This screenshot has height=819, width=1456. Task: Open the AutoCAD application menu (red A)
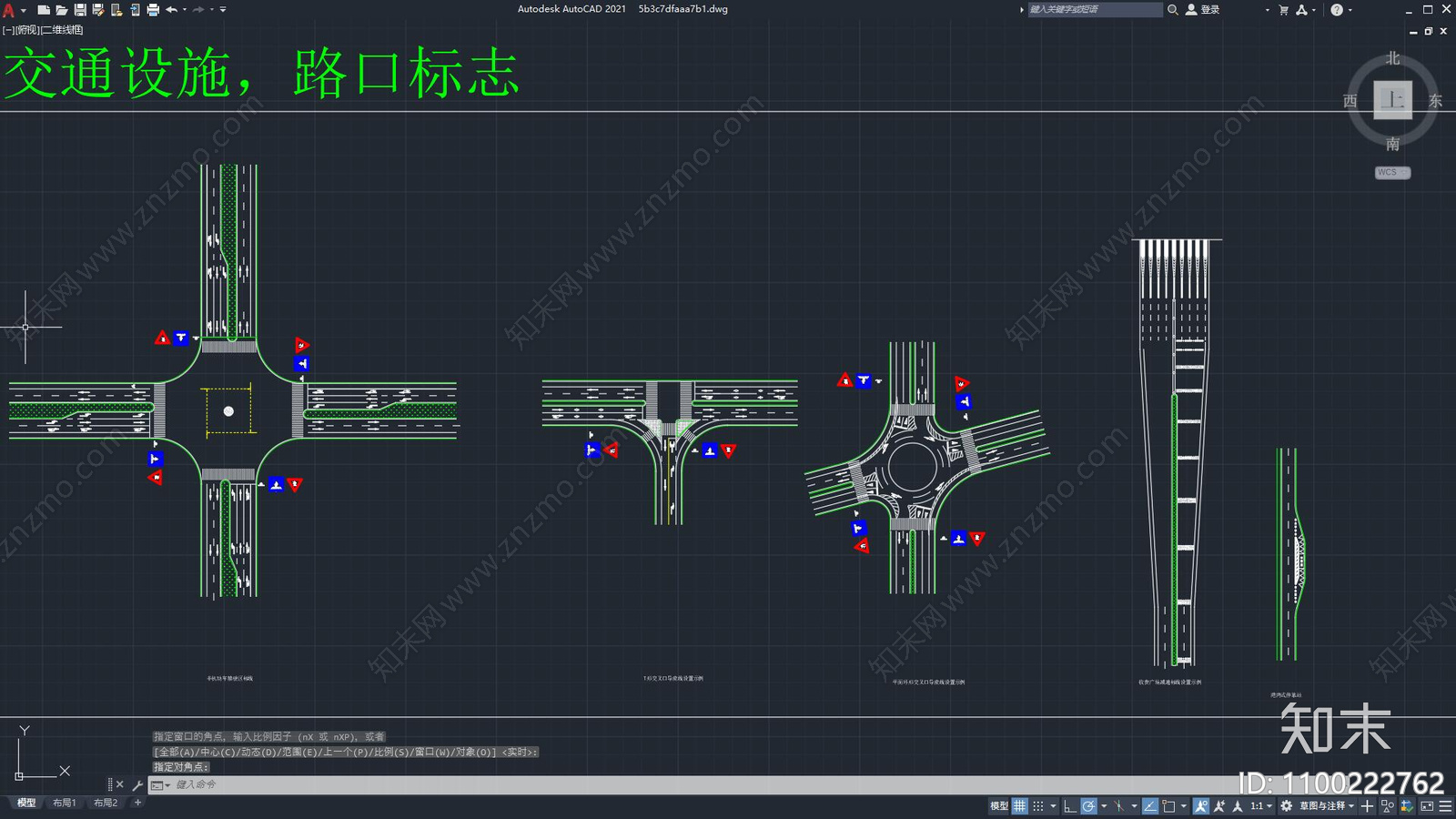click(9, 10)
